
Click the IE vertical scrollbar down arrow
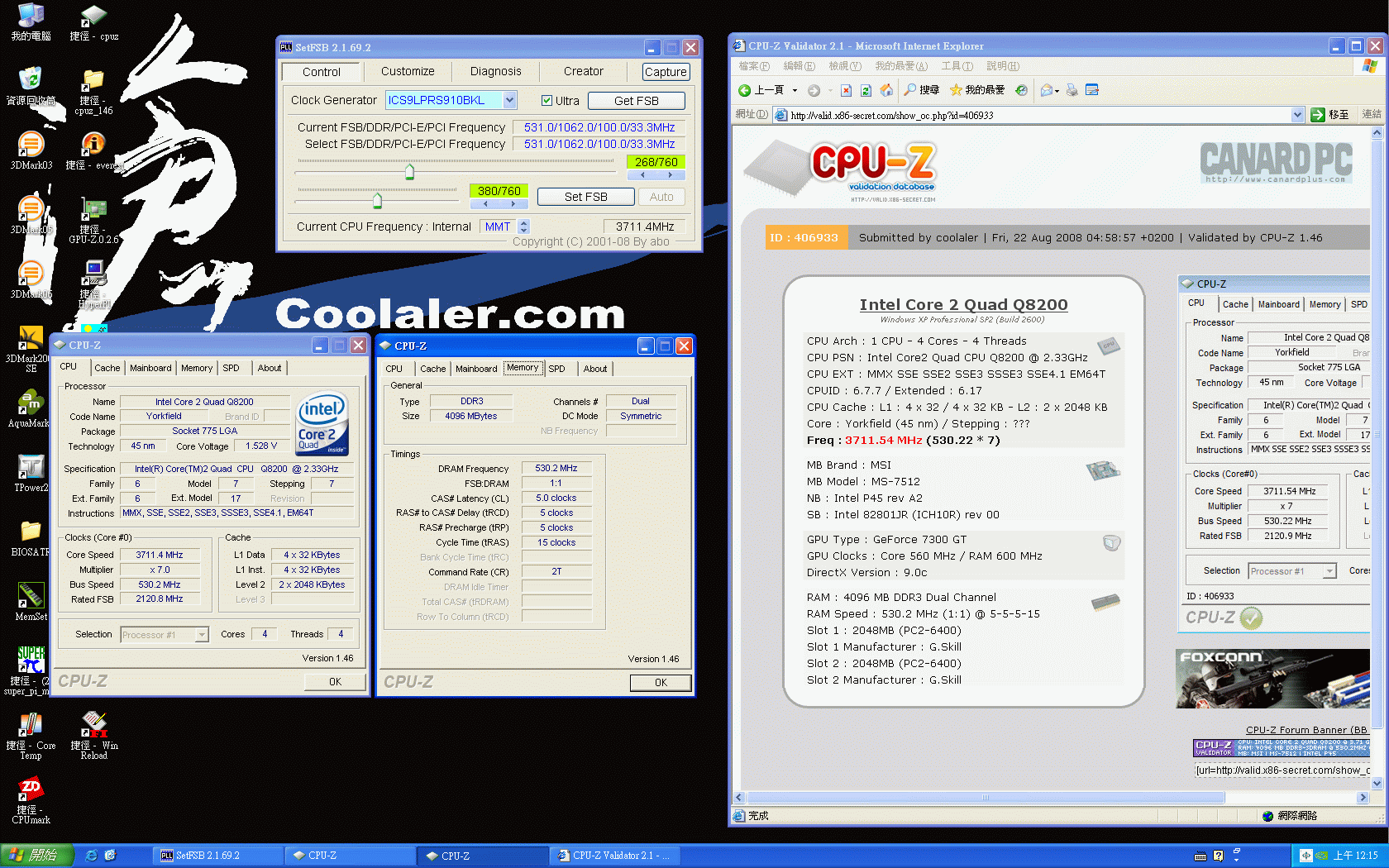1377,783
